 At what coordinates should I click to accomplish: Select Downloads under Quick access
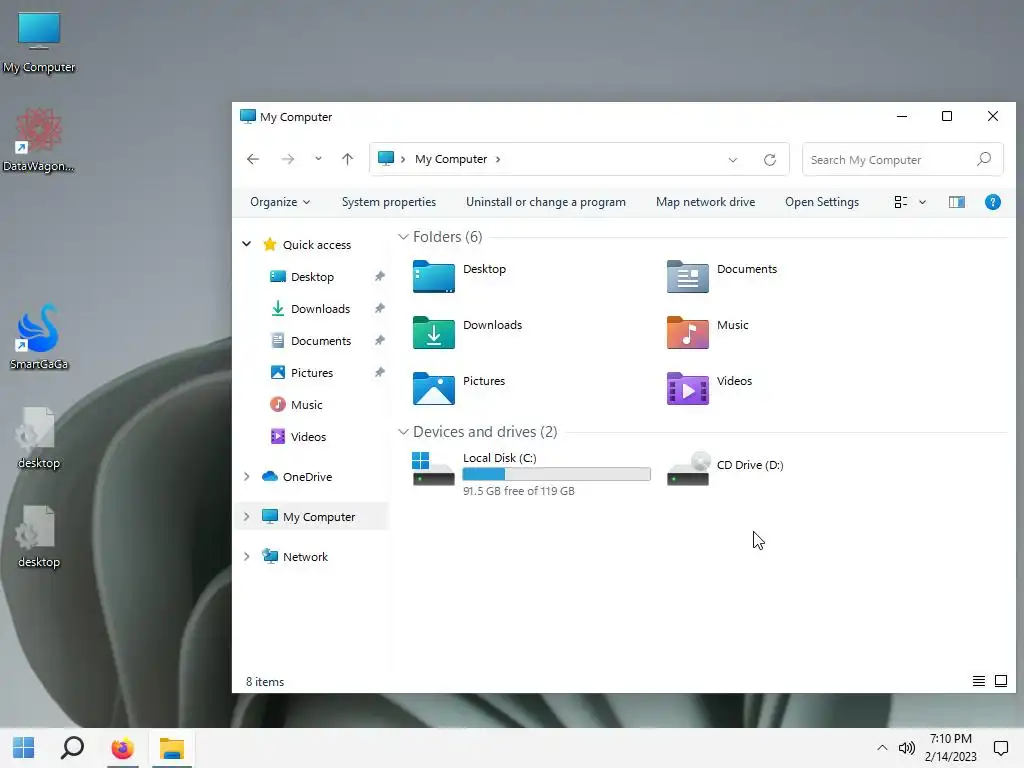[x=320, y=309]
